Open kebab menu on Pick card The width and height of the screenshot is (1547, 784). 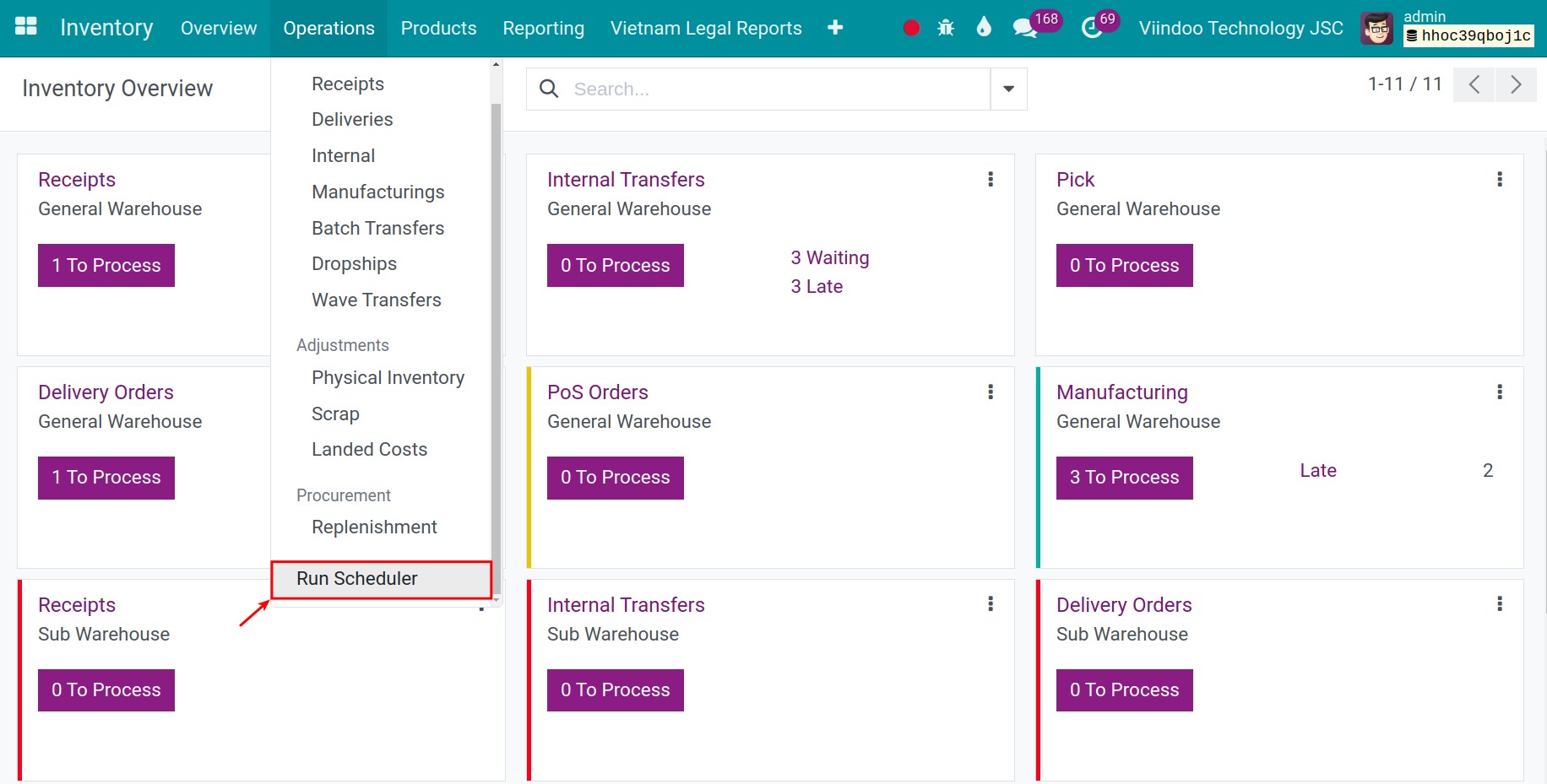click(x=1500, y=179)
